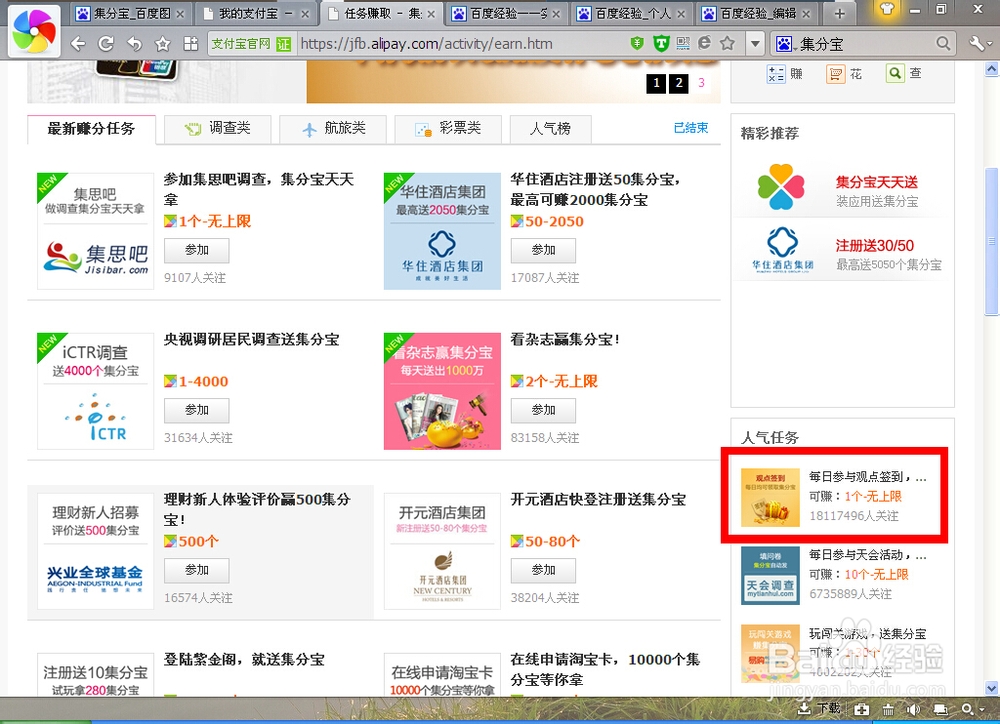The width and height of the screenshot is (1000, 724).
Task: Select the 彩票类 category tab
Action: pyautogui.click(x=448, y=129)
